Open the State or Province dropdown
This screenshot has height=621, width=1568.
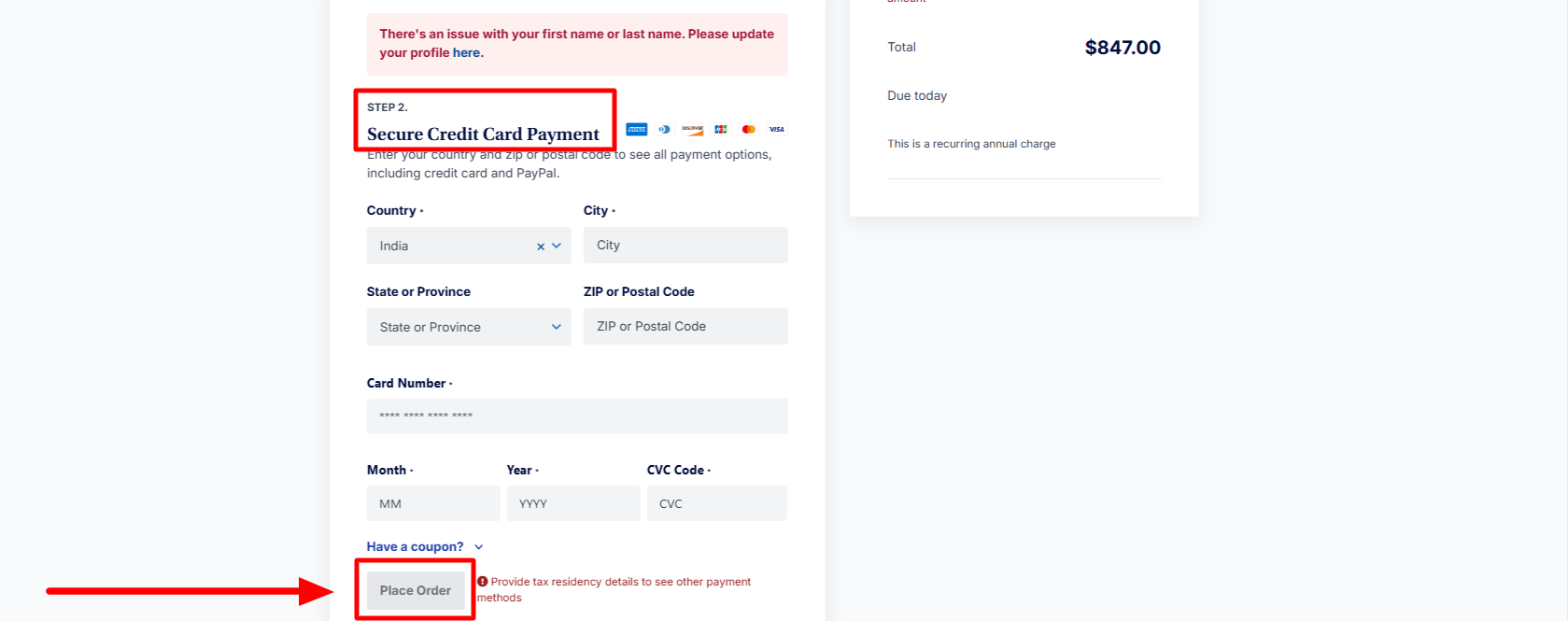pyautogui.click(x=468, y=327)
